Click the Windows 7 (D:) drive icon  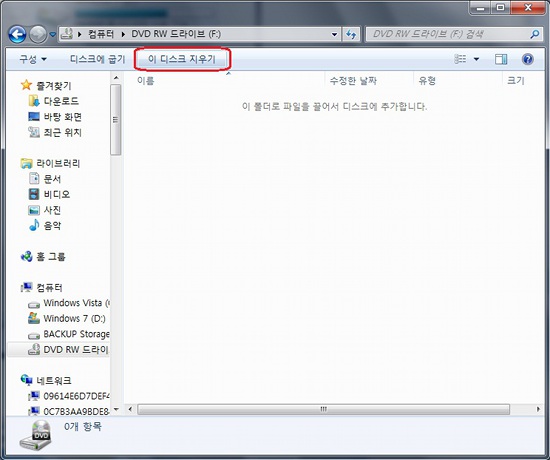pos(34,318)
